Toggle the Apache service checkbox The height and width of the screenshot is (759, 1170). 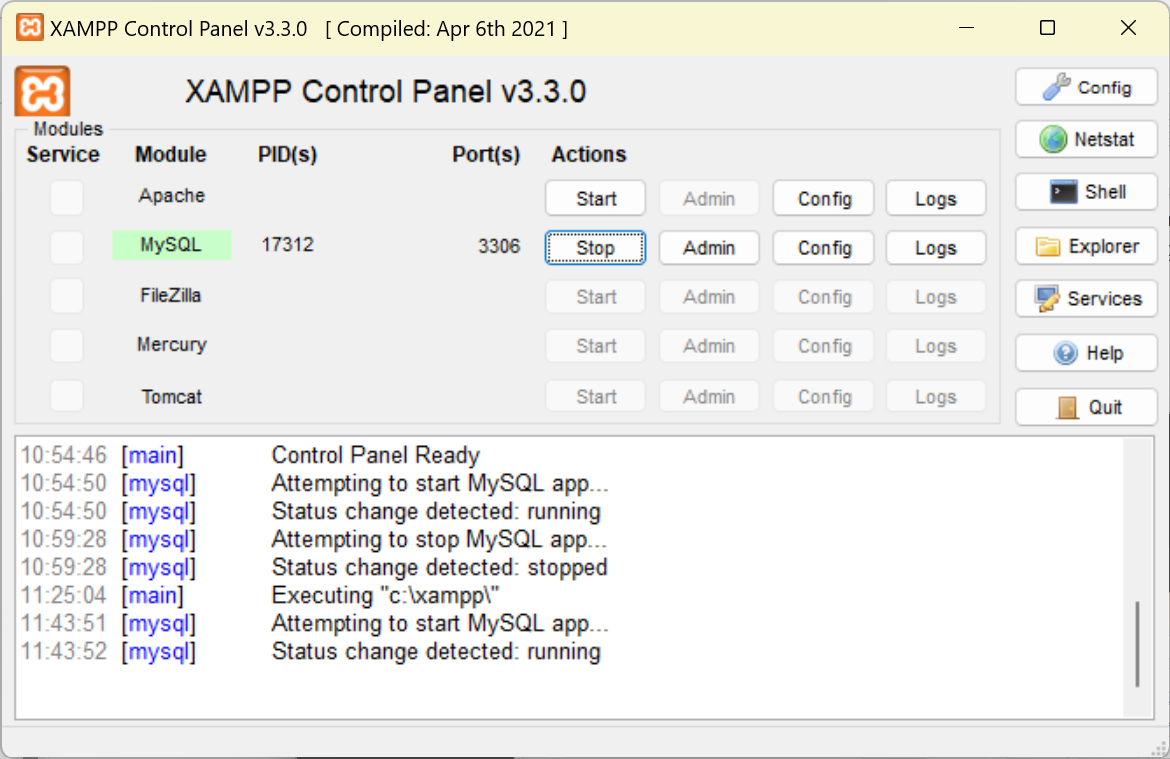[x=67, y=198]
